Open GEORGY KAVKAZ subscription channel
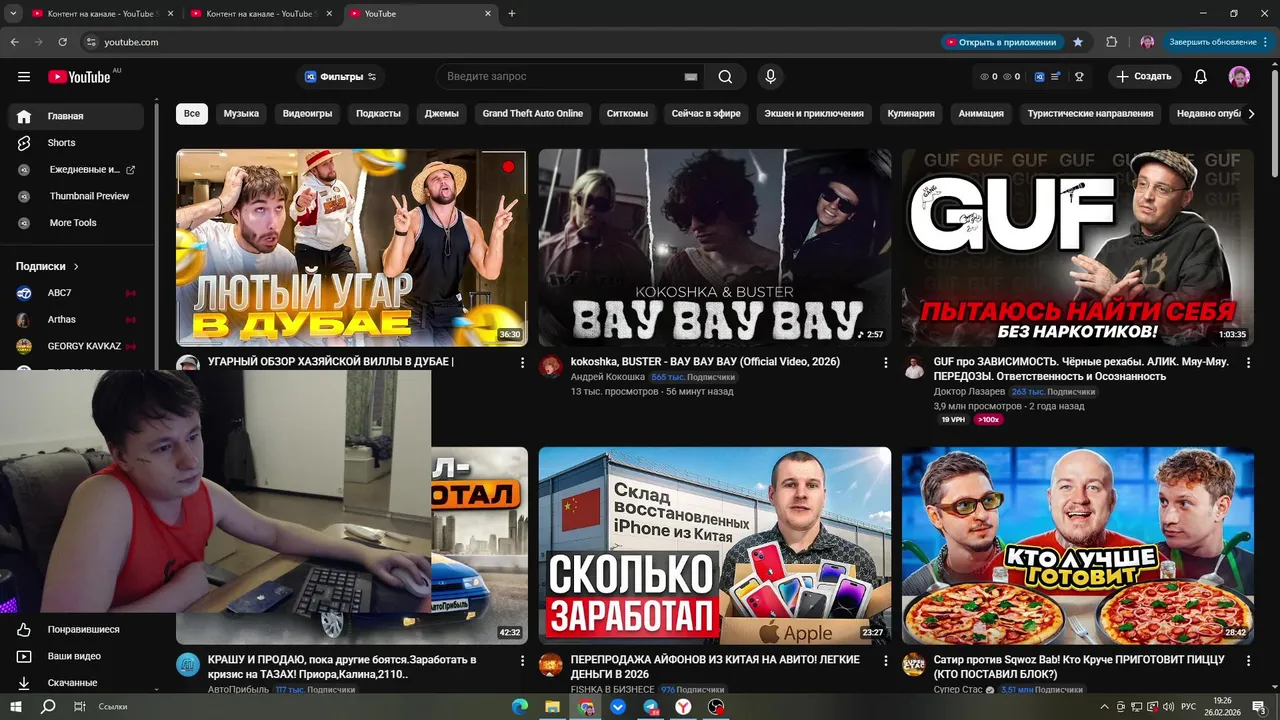This screenshot has width=1280, height=720. (76, 346)
